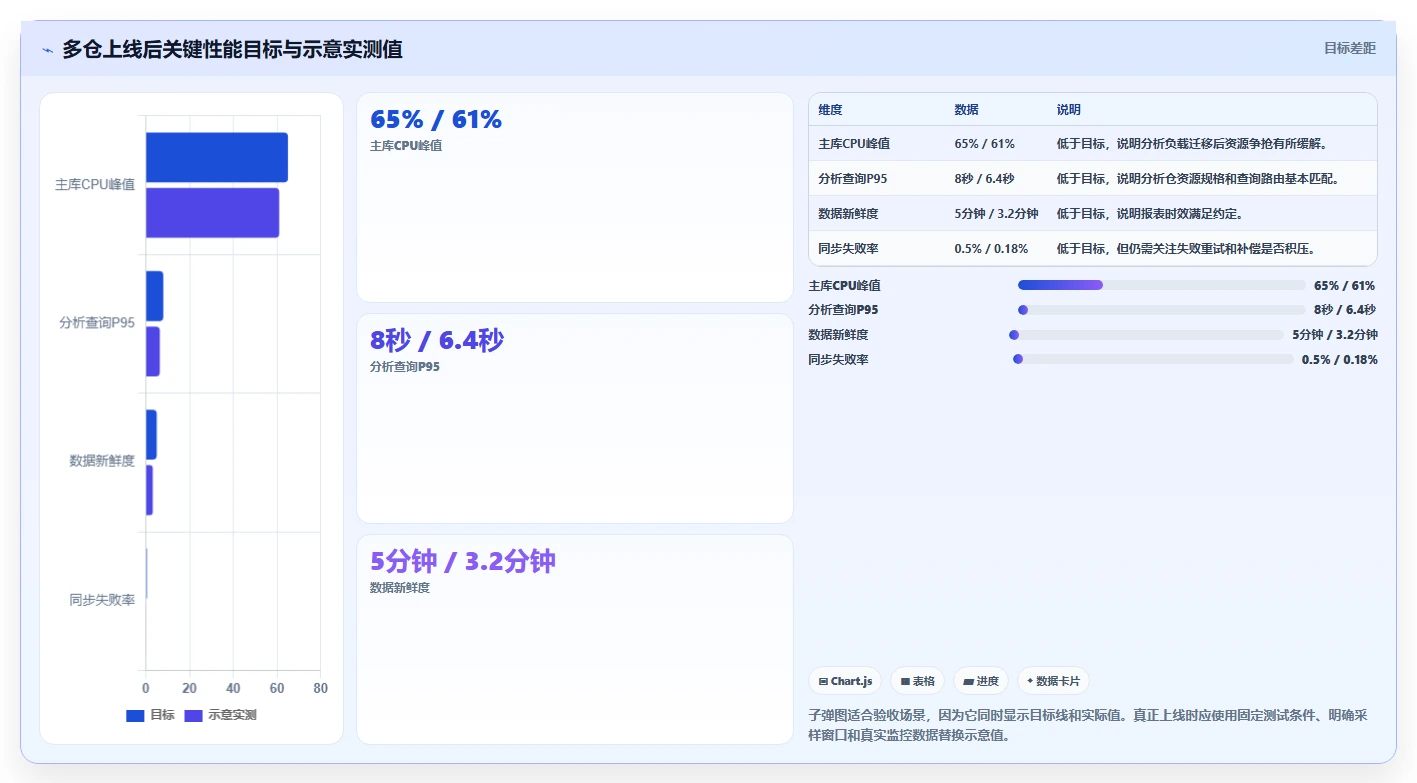This screenshot has width=1417, height=783.
Task: Click the 同步失败率 progress bar
Action: [x=1153, y=359]
